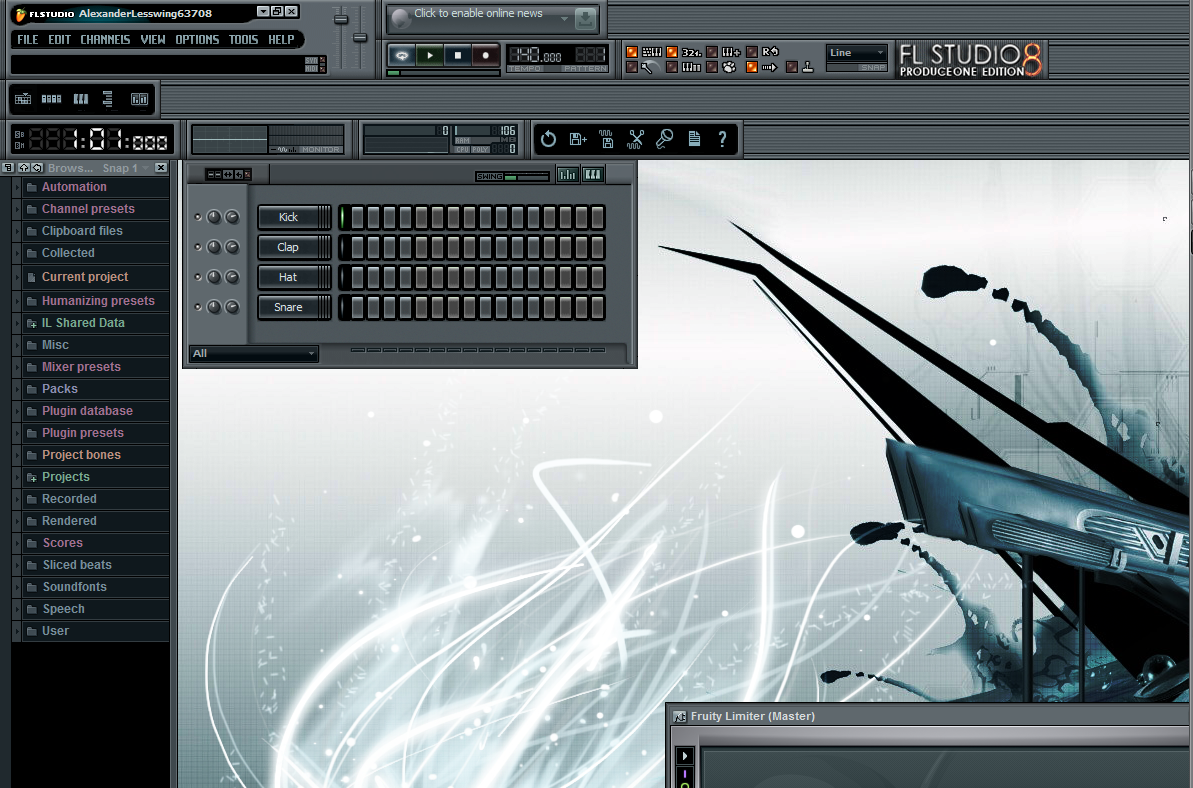
Task: Click the swing amount slider
Action: tap(526, 176)
